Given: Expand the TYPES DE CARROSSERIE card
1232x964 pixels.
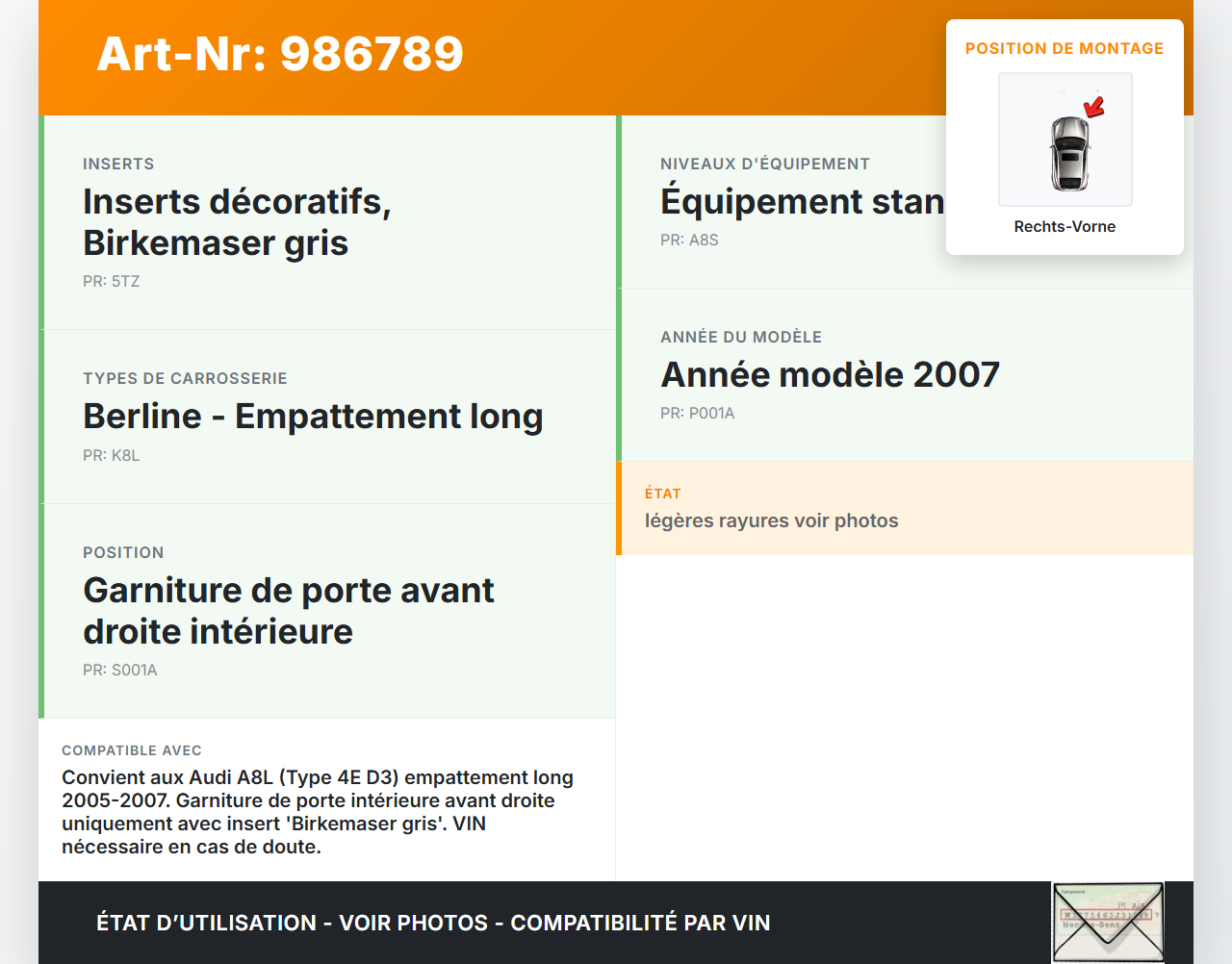Looking at the screenshot, I should 327,416.
